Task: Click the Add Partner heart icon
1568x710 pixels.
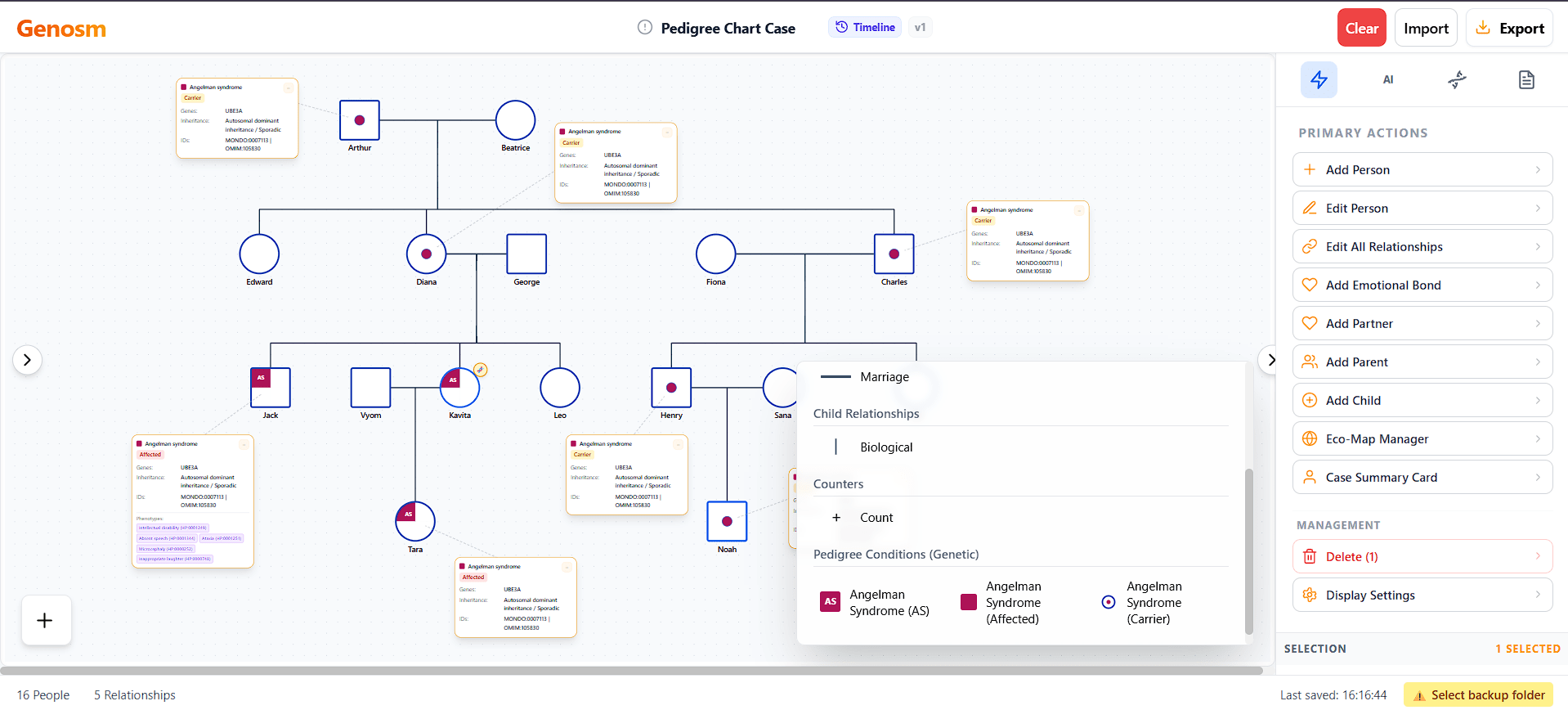Action: (x=1310, y=323)
